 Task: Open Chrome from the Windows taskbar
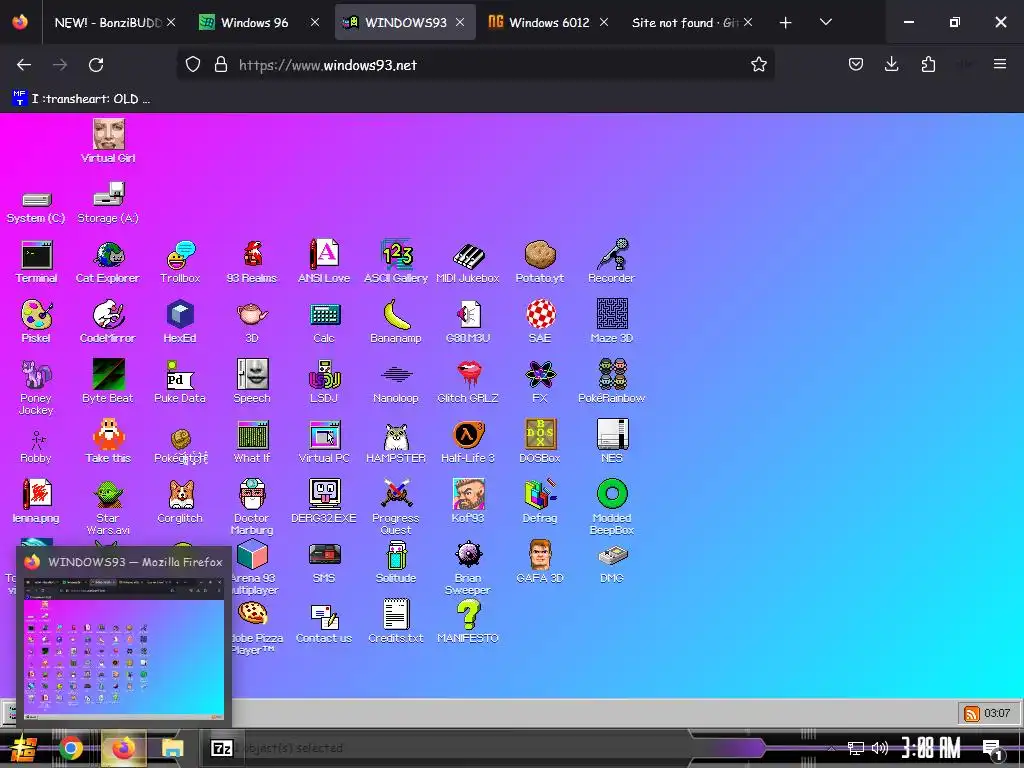71,748
